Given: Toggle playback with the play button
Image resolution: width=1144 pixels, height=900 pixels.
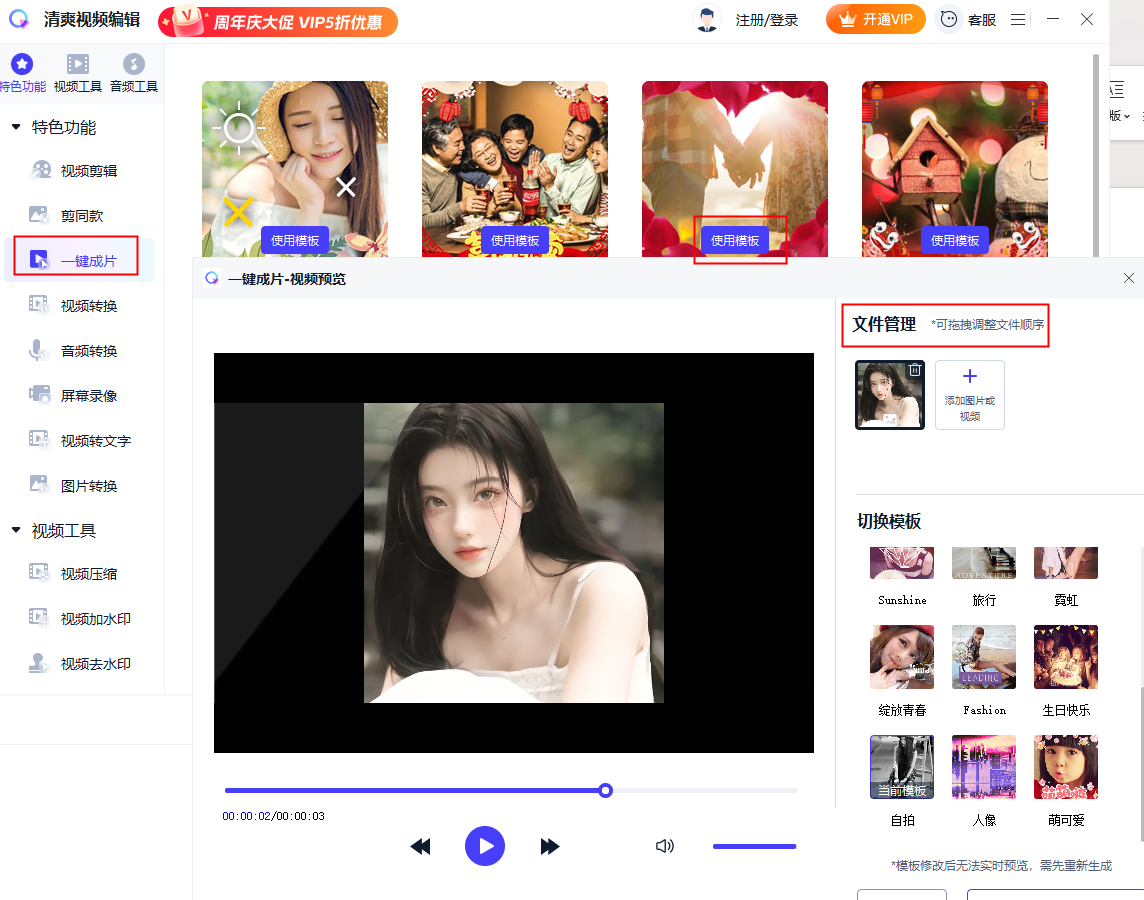Looking at the screenshot, I should pos(485,846).
